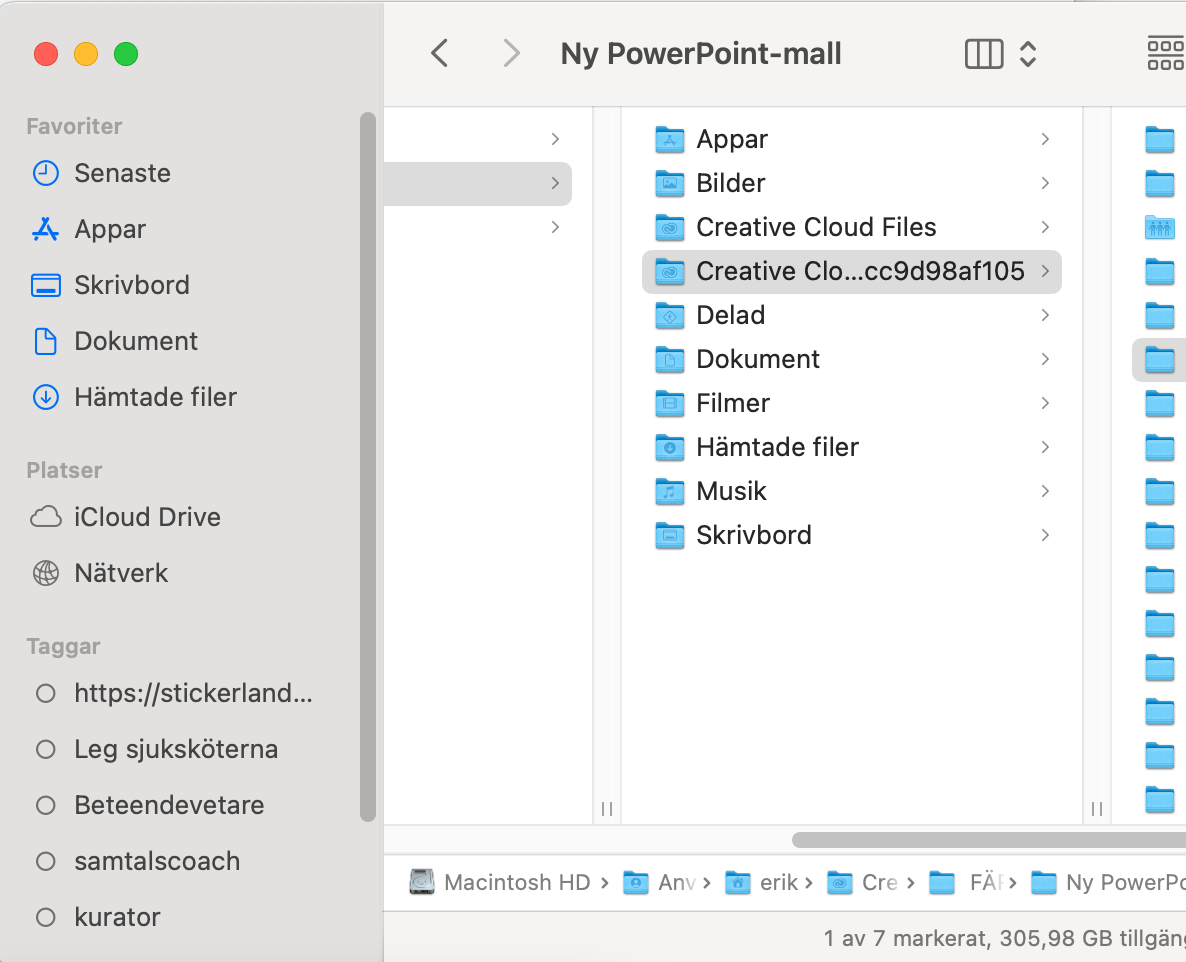Open the Skrivbord folder in the column
This screenshot has width=1186, height=962.
(753, 535)
